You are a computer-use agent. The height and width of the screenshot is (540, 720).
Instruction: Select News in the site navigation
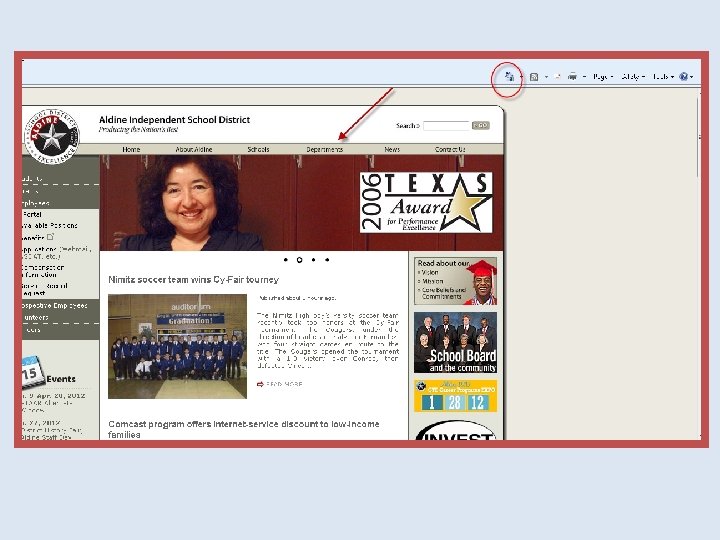click(392, 149)
